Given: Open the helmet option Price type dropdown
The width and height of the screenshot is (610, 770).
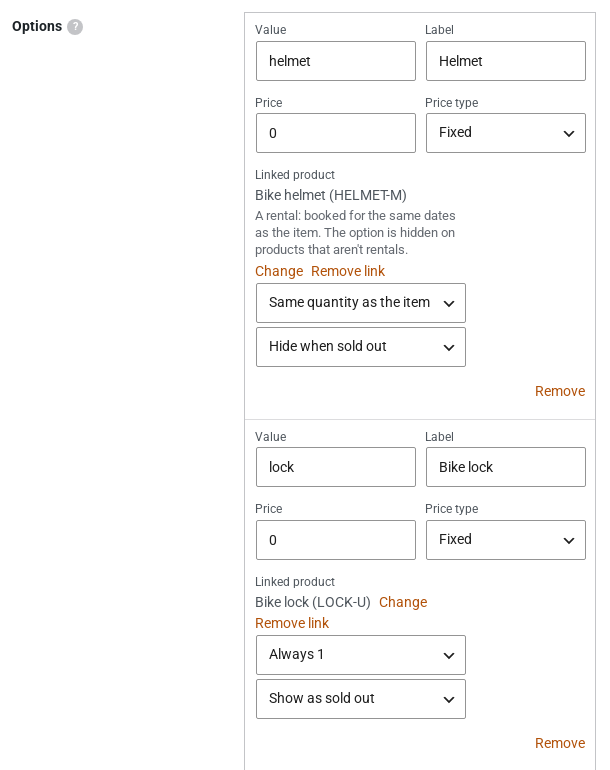Looking at the screenshot, I should (505, 133).
